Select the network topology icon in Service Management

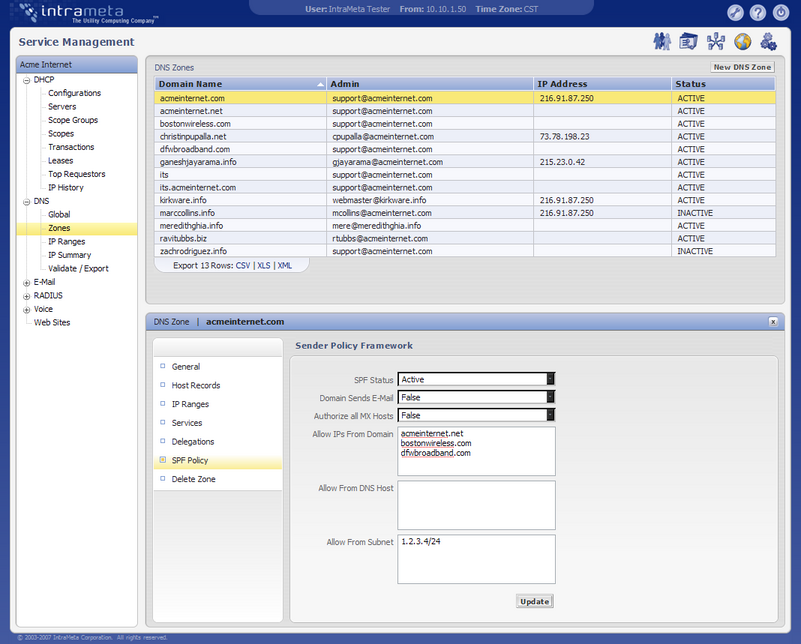tap(716, 41)
